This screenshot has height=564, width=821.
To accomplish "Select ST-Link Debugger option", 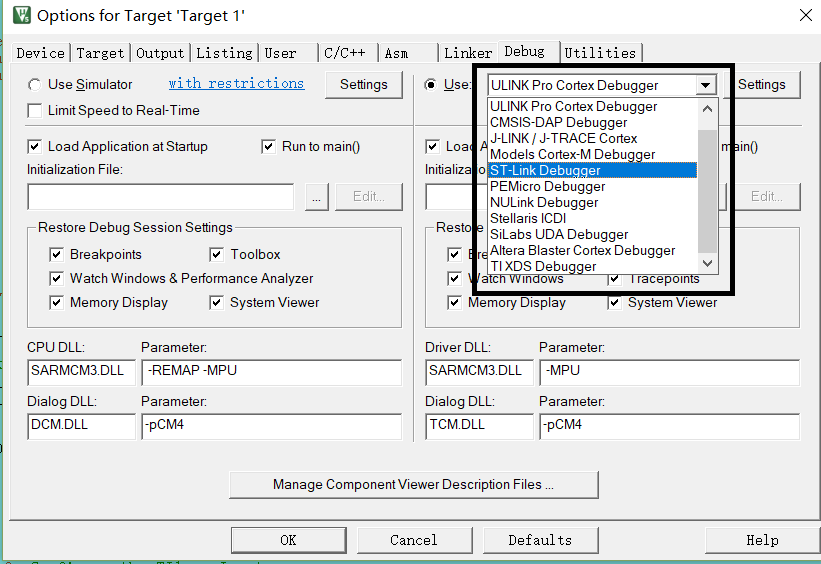I will pyautogui.click(x=593, y=170).
